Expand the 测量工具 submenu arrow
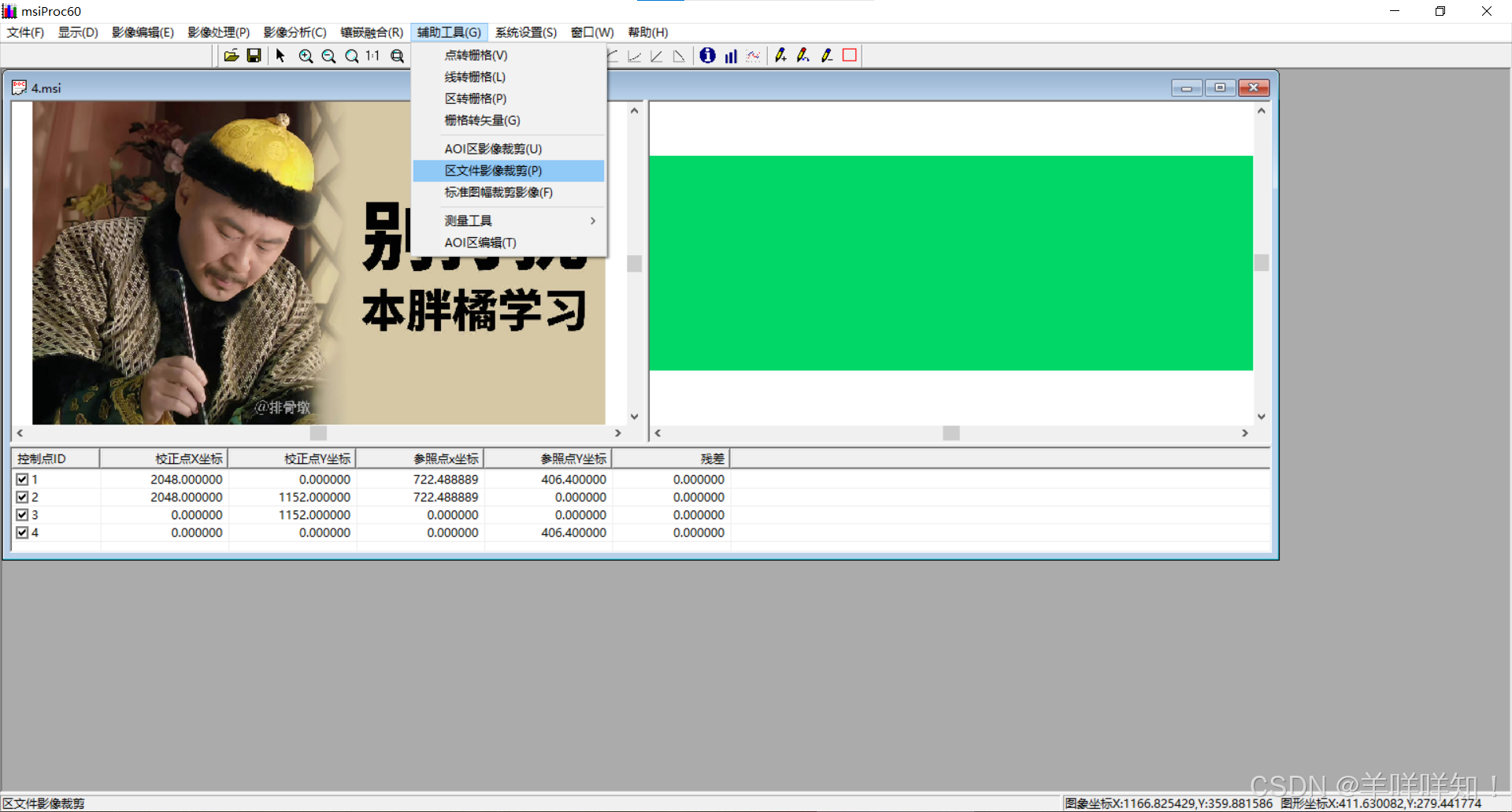Image resolution: width=1512 pixels, height=812 pixels. pos(593,221)
